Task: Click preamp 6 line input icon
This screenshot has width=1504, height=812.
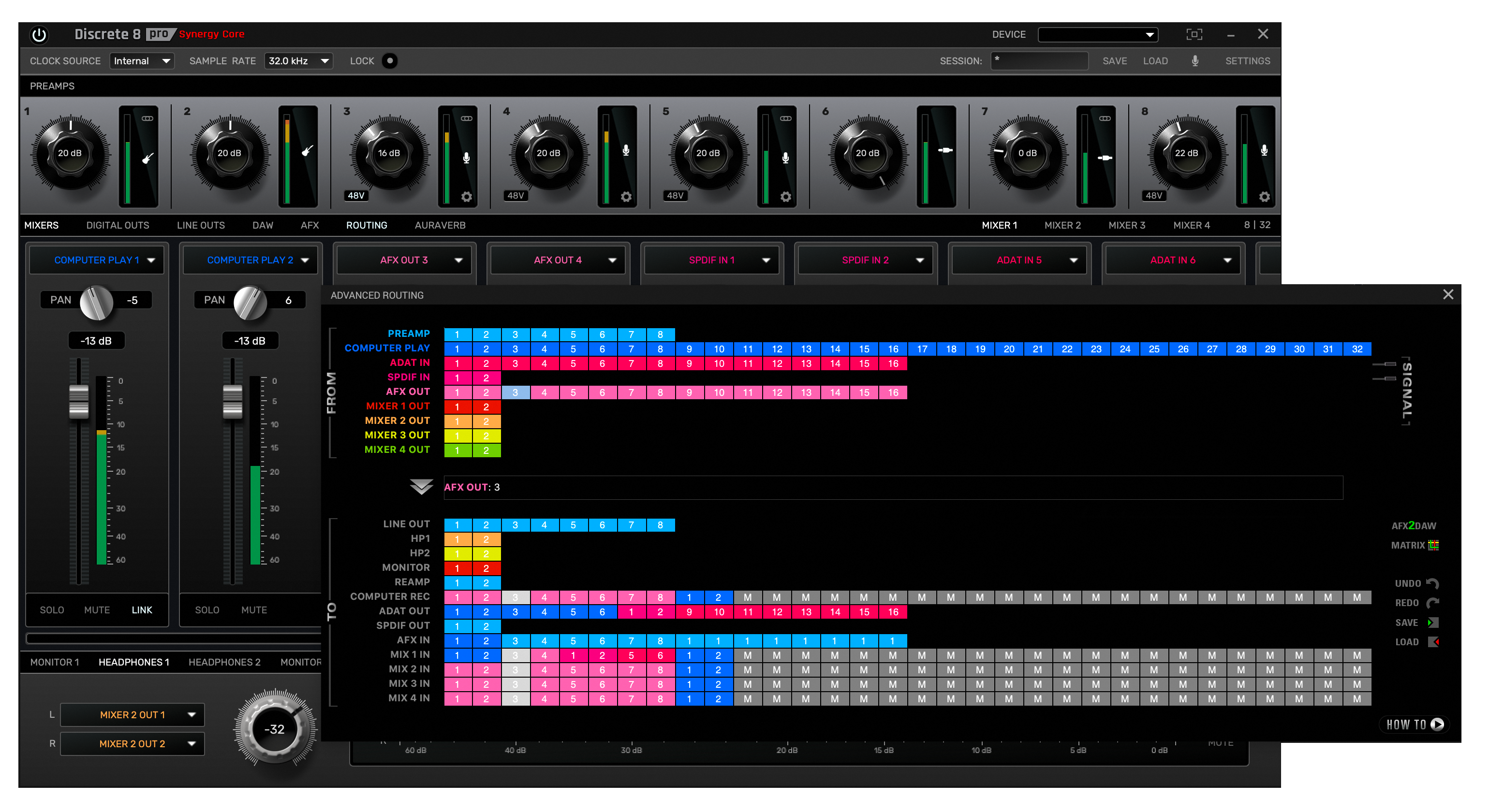Action: [x=945, y=150]
